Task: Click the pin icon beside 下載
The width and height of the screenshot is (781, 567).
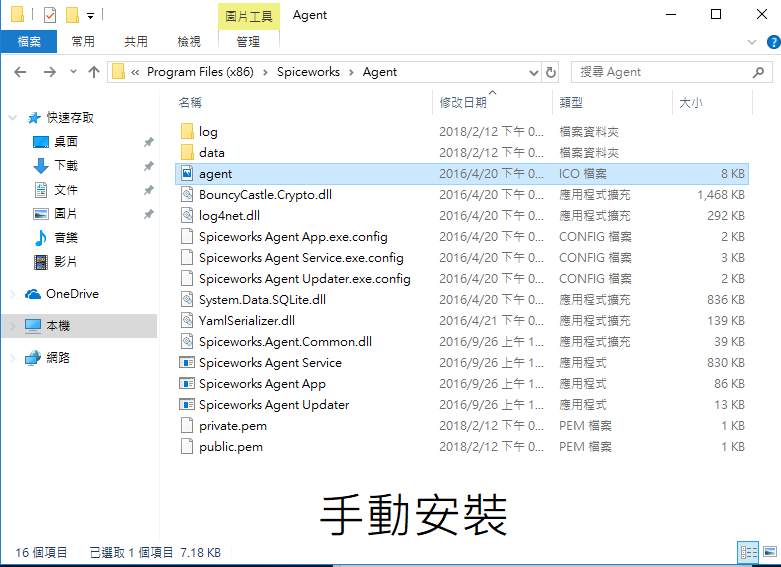Action: (x=148, y=166)
